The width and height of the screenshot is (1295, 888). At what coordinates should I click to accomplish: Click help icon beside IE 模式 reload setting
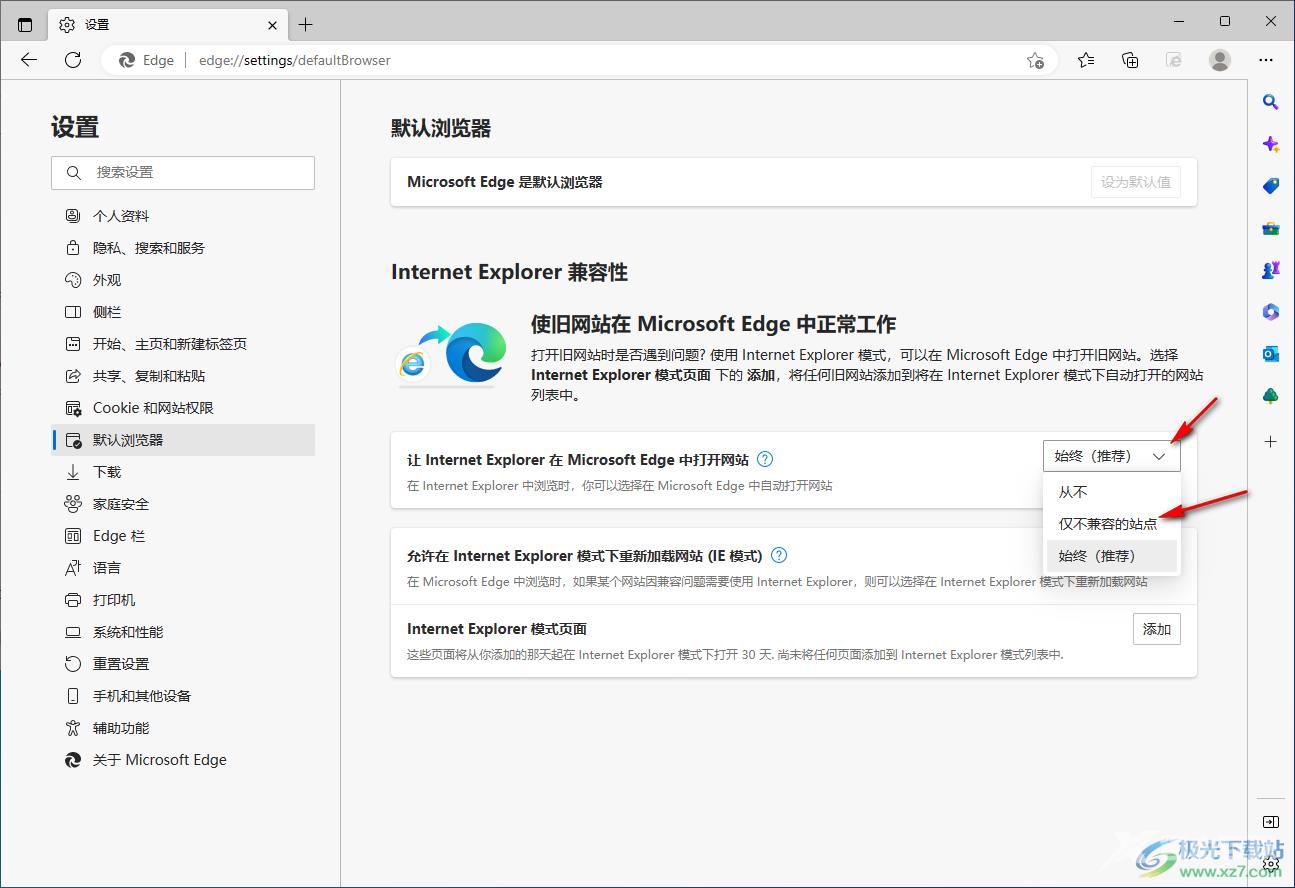(779, 555)
